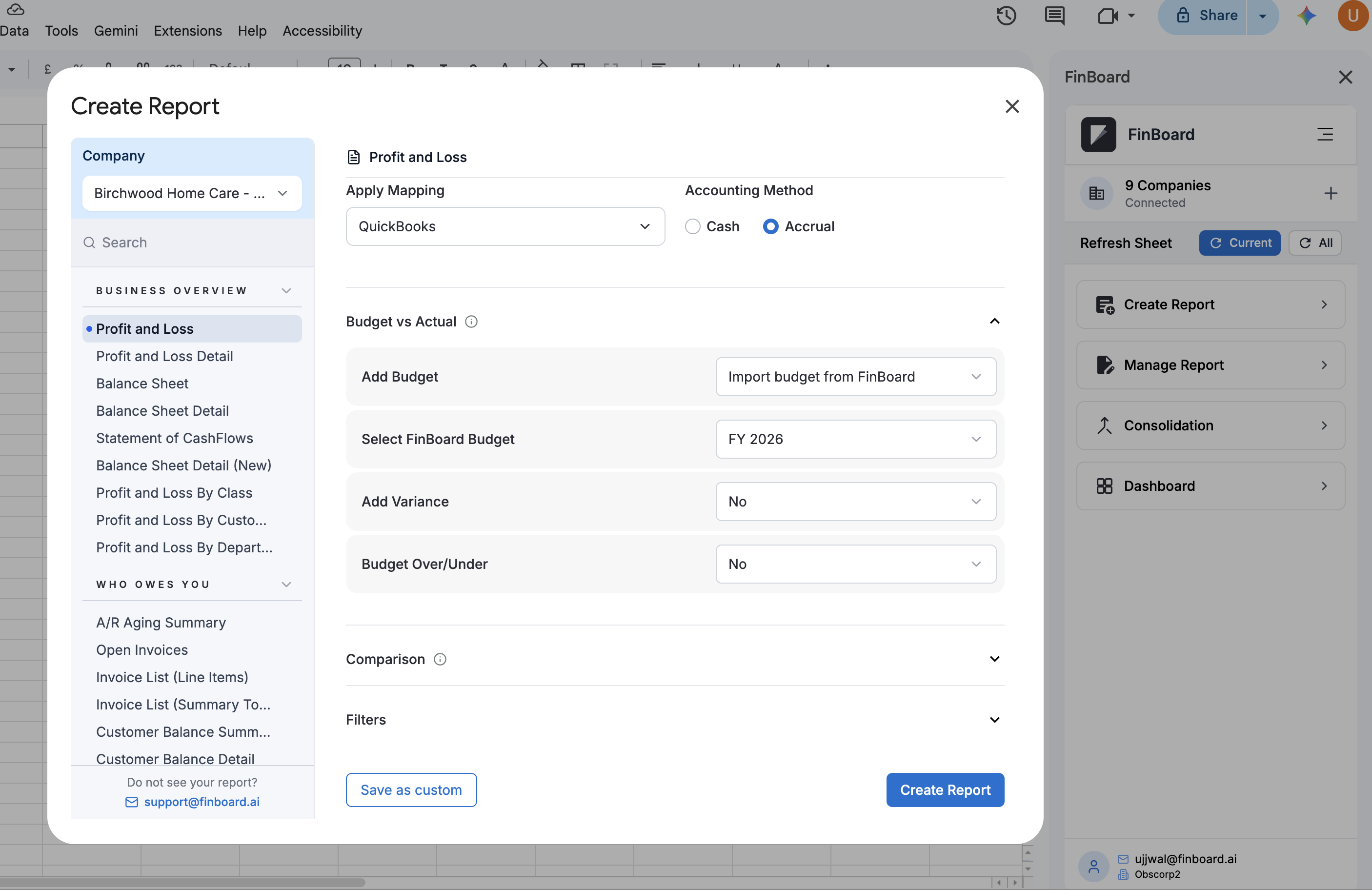Open the Accessibility menu
This screenshot has width=1372, height=890.
(322, 31)
